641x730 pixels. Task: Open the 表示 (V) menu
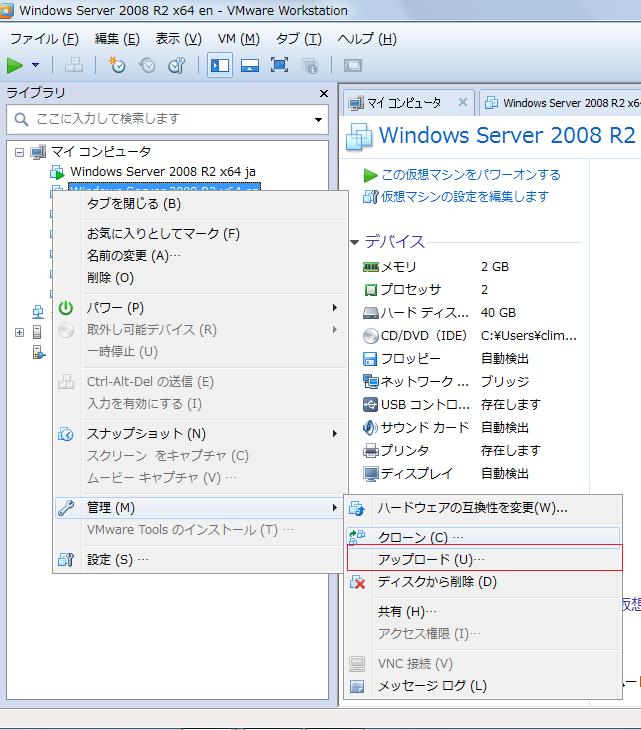tap(178, 39)
